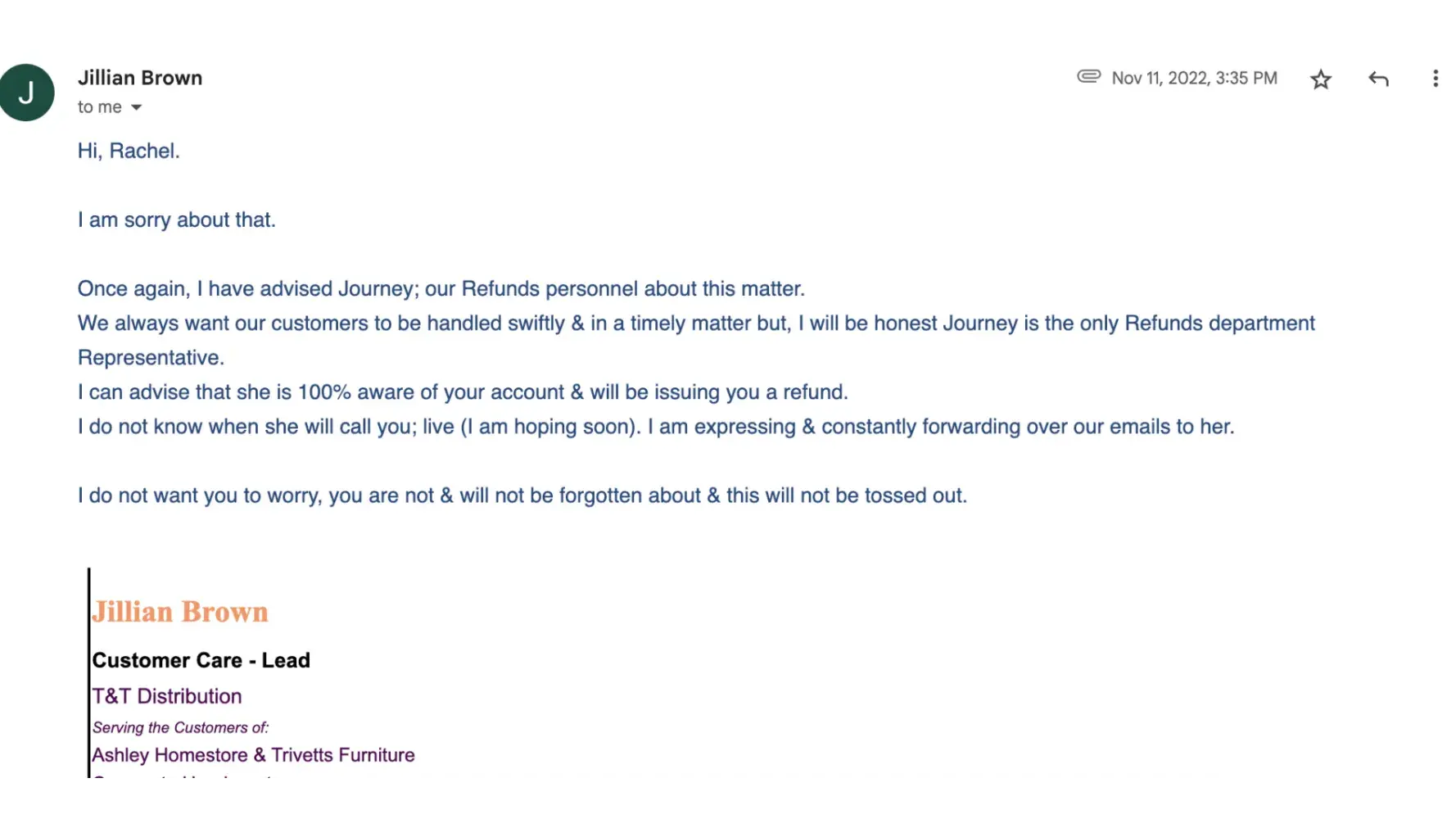Star this email from Jillian Brown
The image size is (1456, 819).
[x=1320, y=79]
